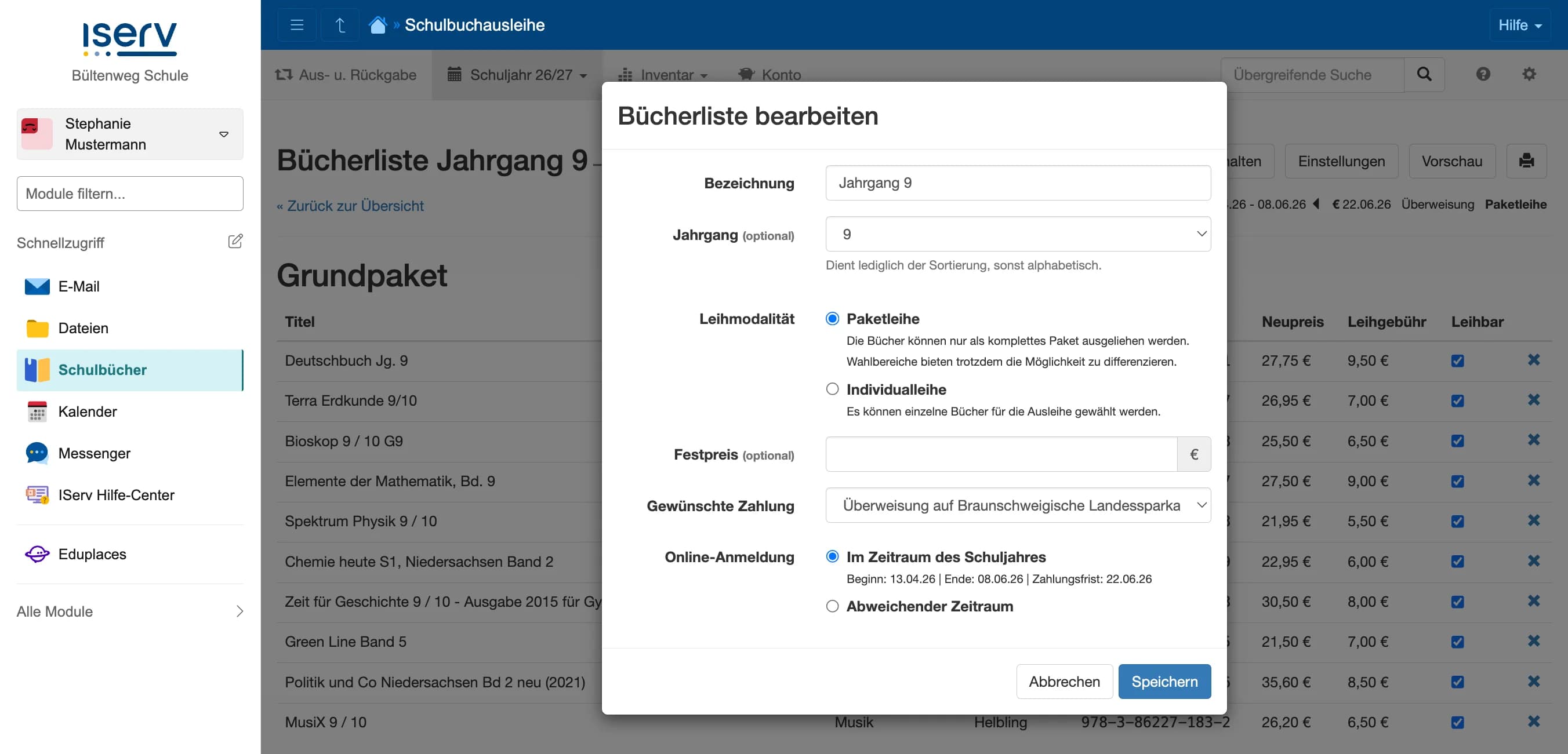1568x754 pixels.
Task: Open the Eduplaces module
Action: [x=91, y=554]
